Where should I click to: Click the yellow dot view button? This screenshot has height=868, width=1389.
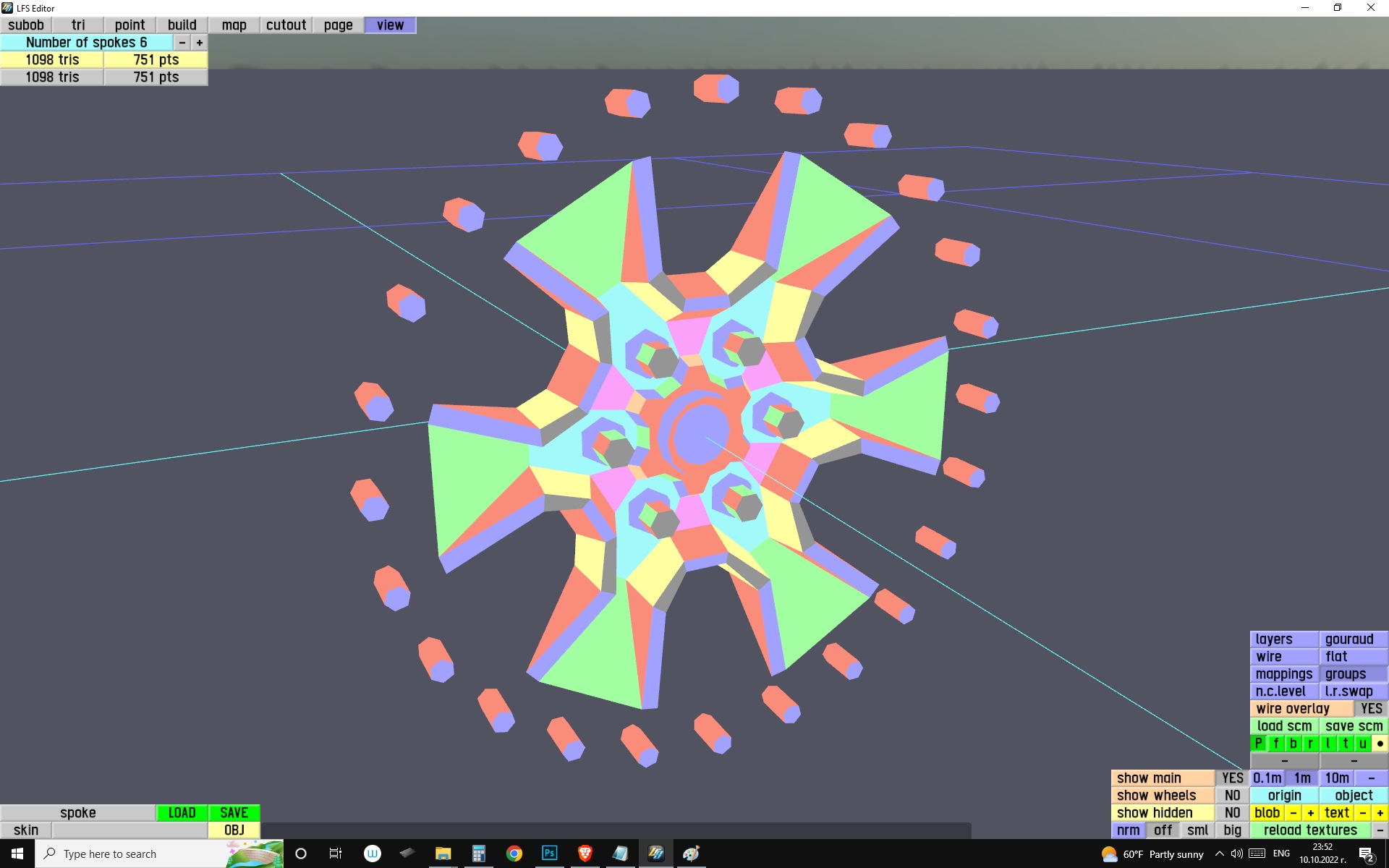[x=1380, y=743]
